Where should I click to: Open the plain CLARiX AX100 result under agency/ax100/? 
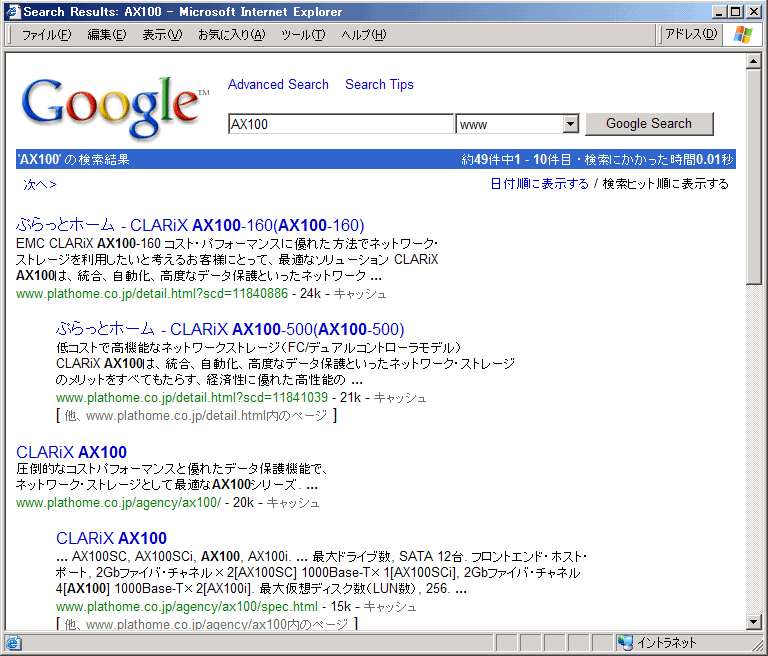72,452
